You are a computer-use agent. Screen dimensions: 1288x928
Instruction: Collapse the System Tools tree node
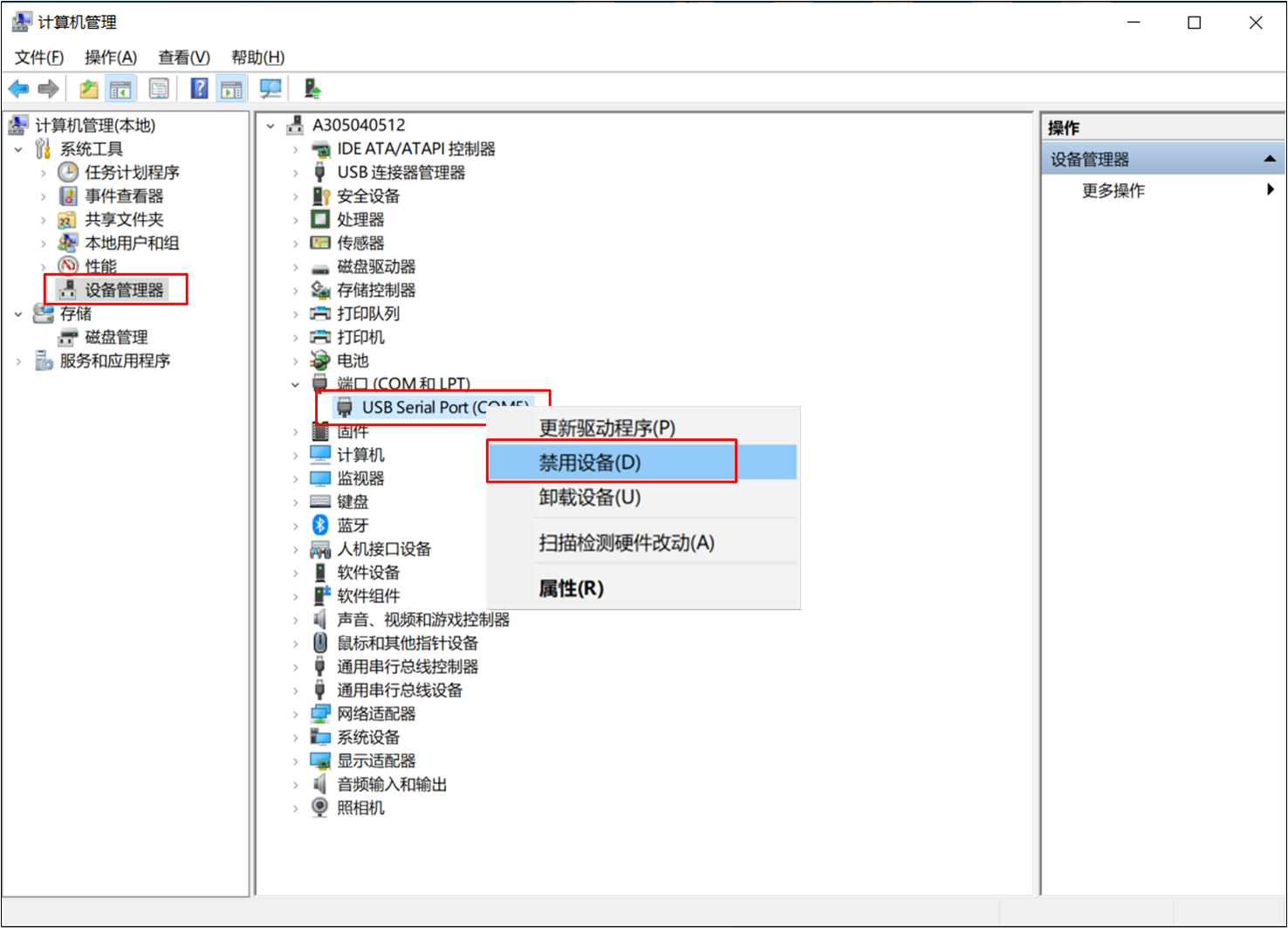tap(18, 149)
